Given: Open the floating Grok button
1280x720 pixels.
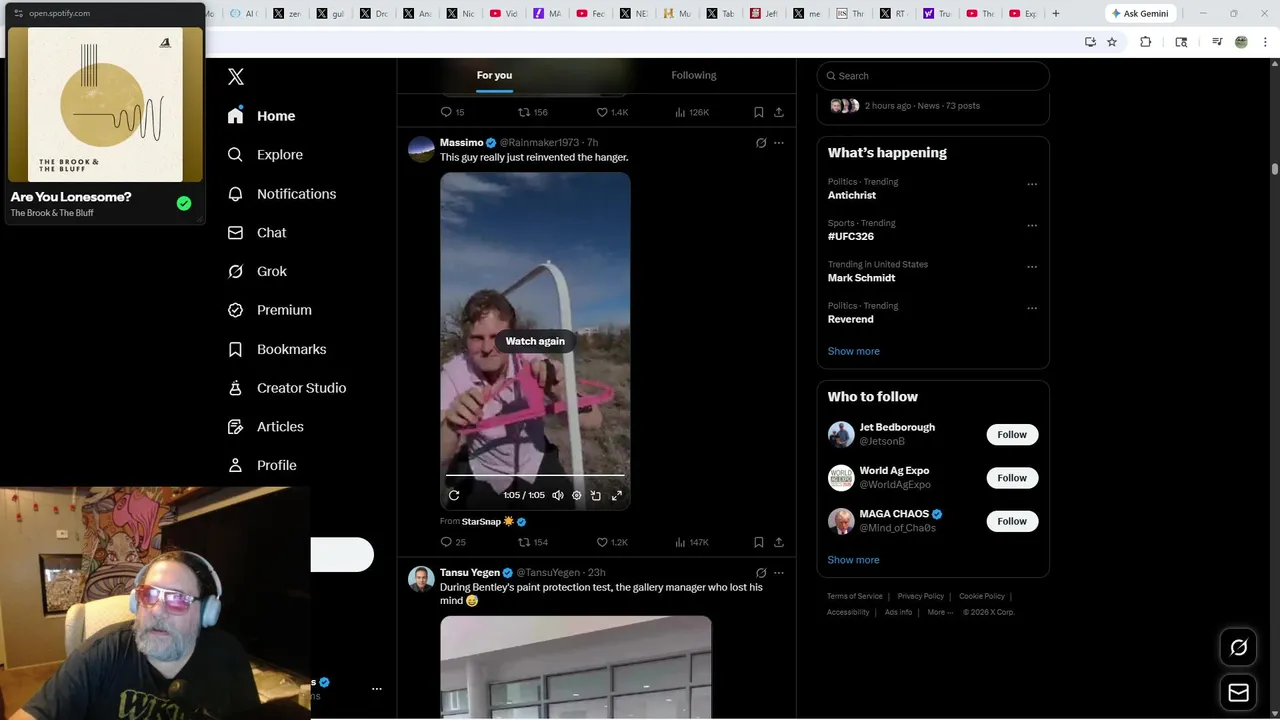Looking at the screenshot, I should click(1238, 648).
